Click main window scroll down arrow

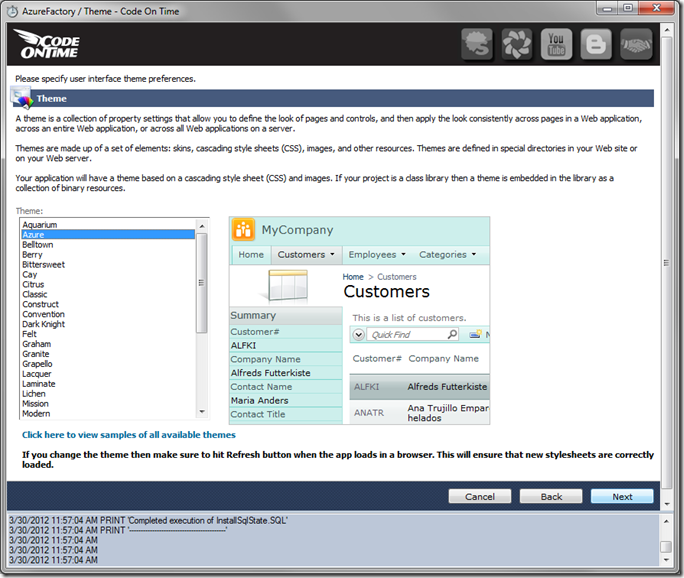pos(667,504)
